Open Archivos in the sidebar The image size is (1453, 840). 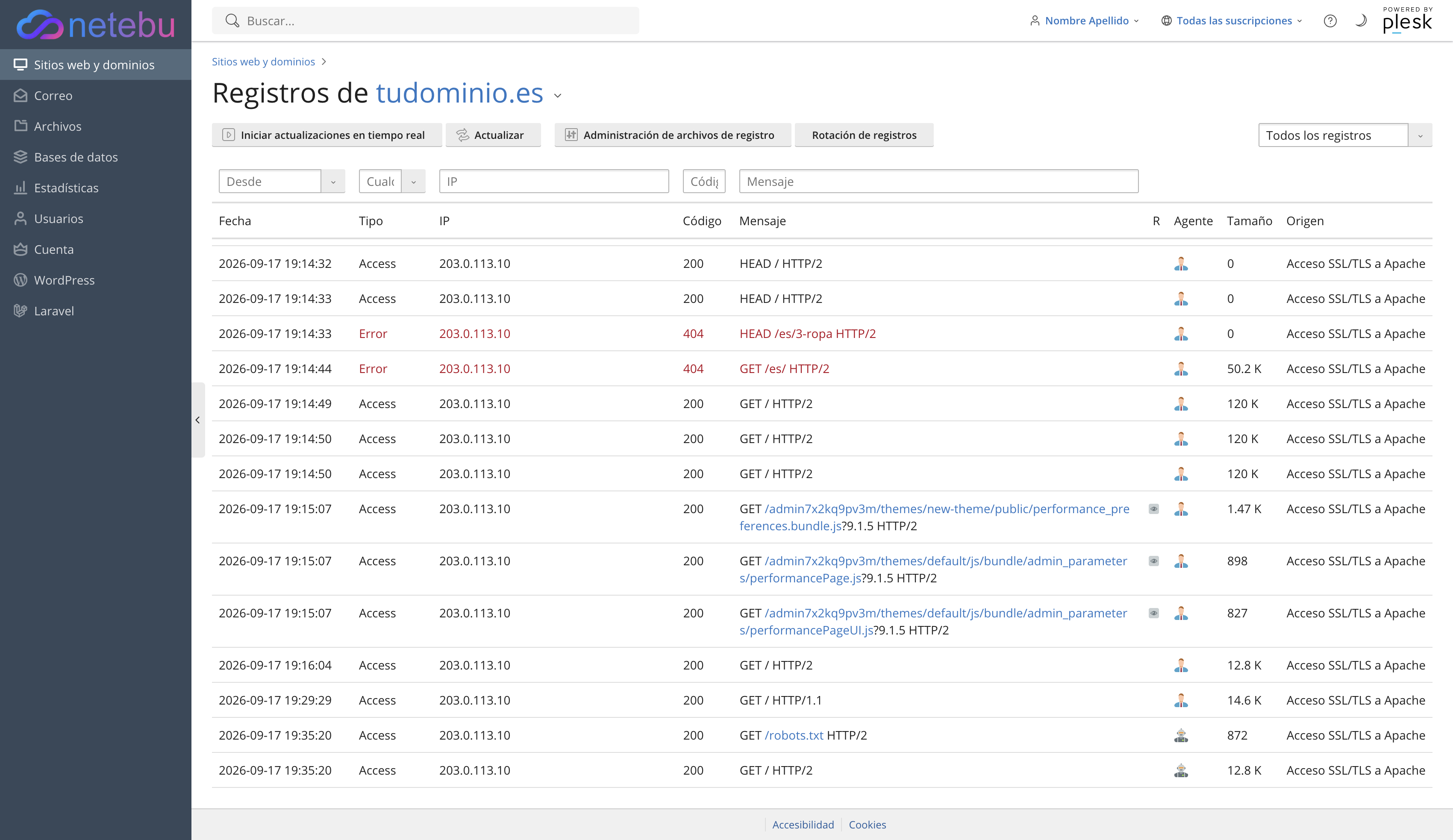tap(96, 126)
